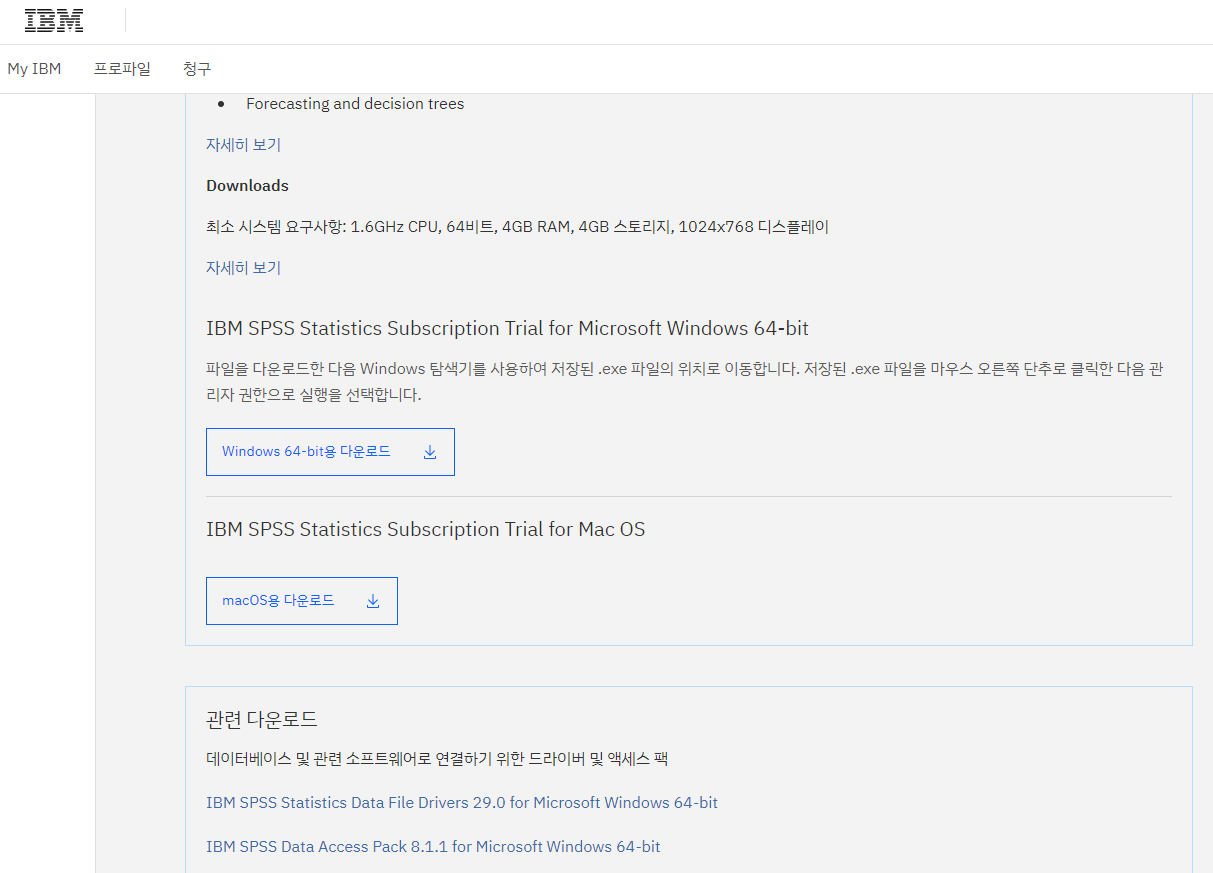Click Windows 64-bit용 다운로드 button
Screen dimensions: 1213x873
(x=330, y=452)
